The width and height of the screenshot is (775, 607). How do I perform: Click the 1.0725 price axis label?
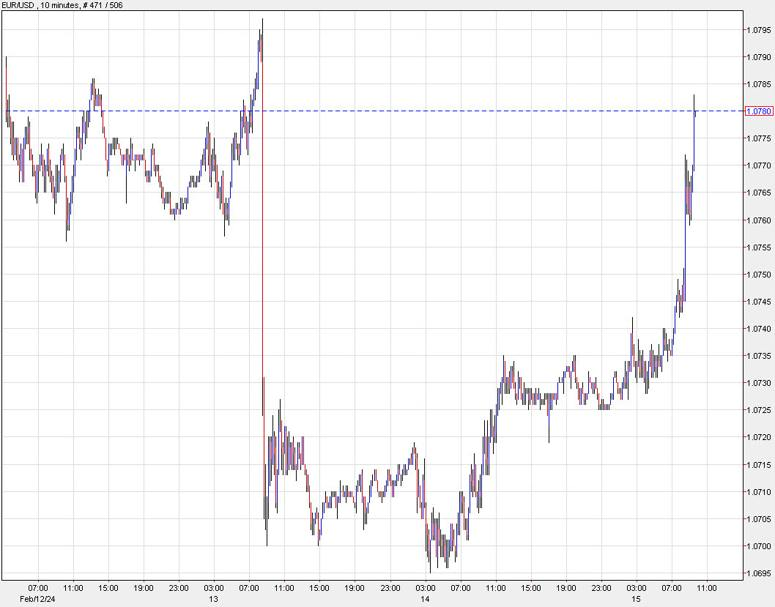[759, 410]
